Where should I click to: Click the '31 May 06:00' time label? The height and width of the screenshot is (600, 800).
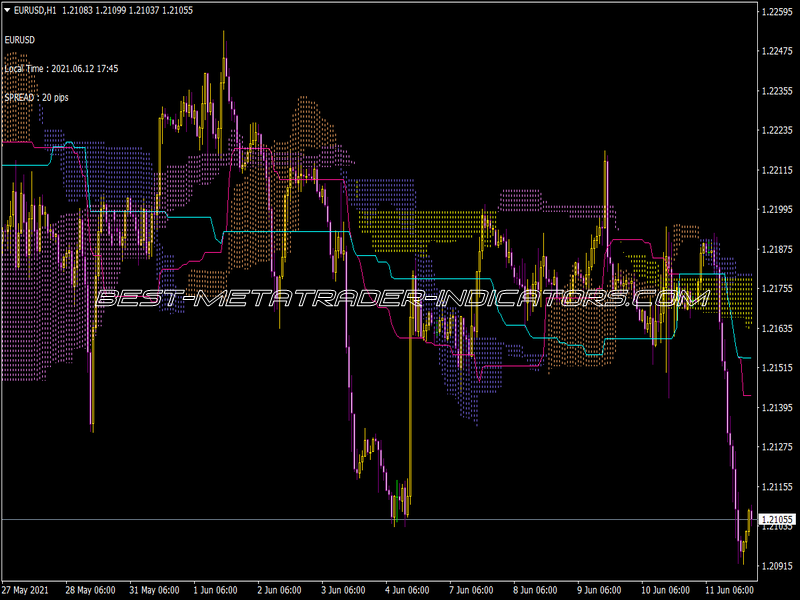[x=154, y=590]
